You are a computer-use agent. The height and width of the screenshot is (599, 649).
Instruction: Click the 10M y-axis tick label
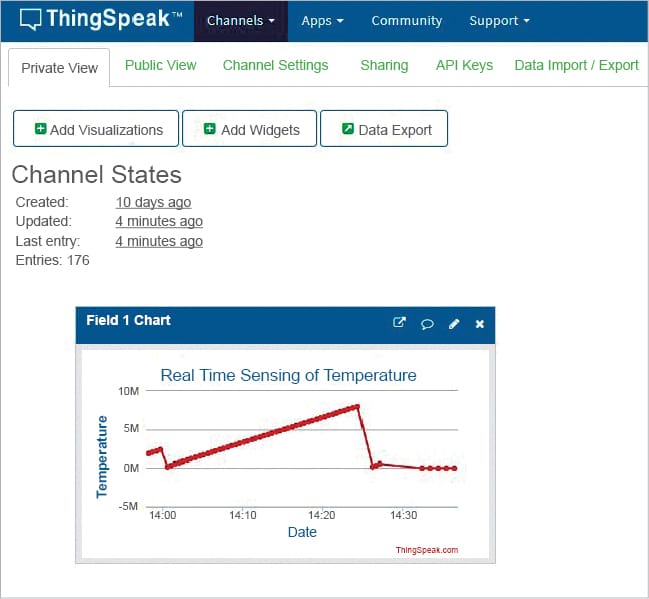129,391
